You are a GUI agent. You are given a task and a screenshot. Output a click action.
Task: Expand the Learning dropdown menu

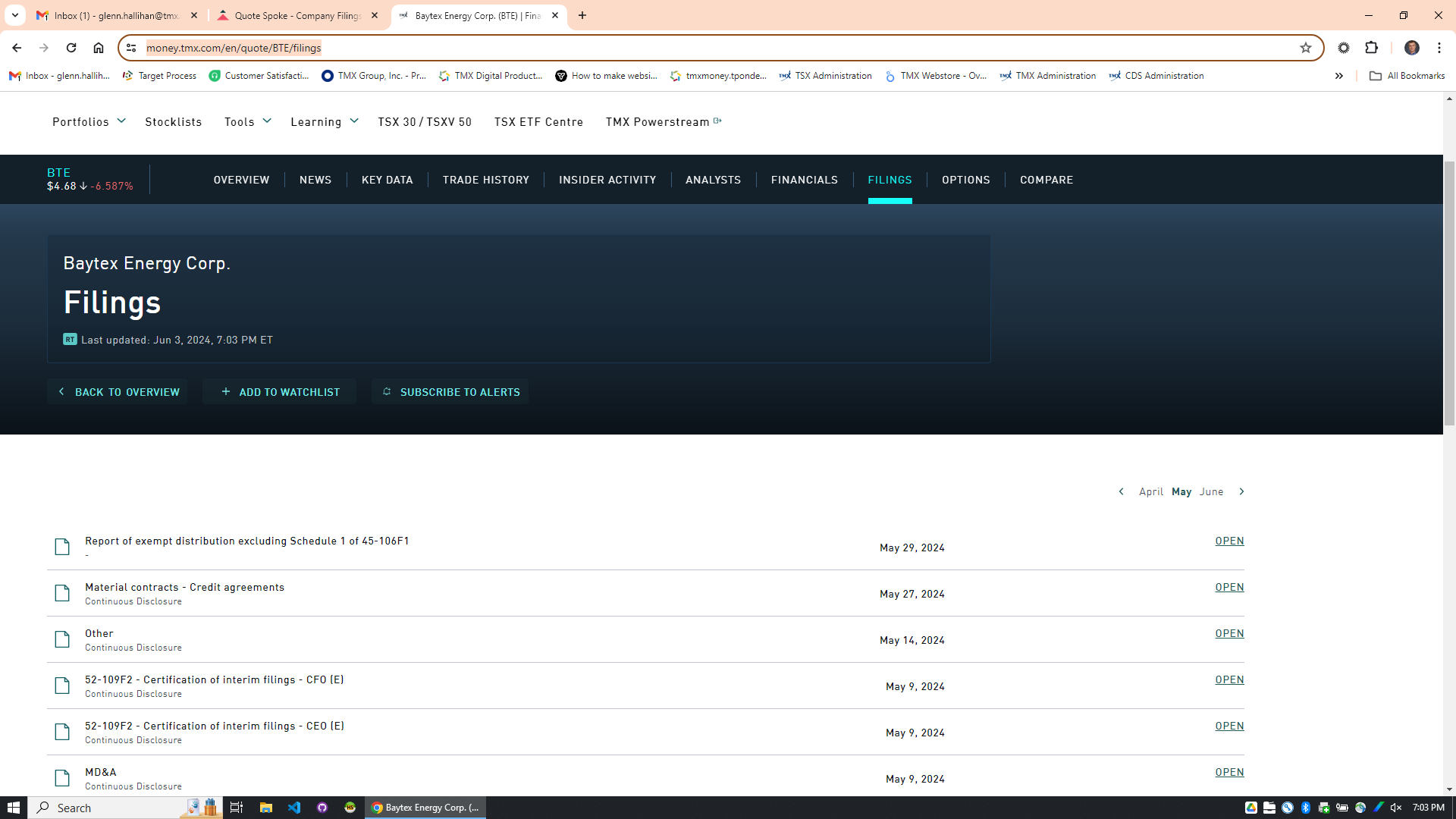click(324, 121)
